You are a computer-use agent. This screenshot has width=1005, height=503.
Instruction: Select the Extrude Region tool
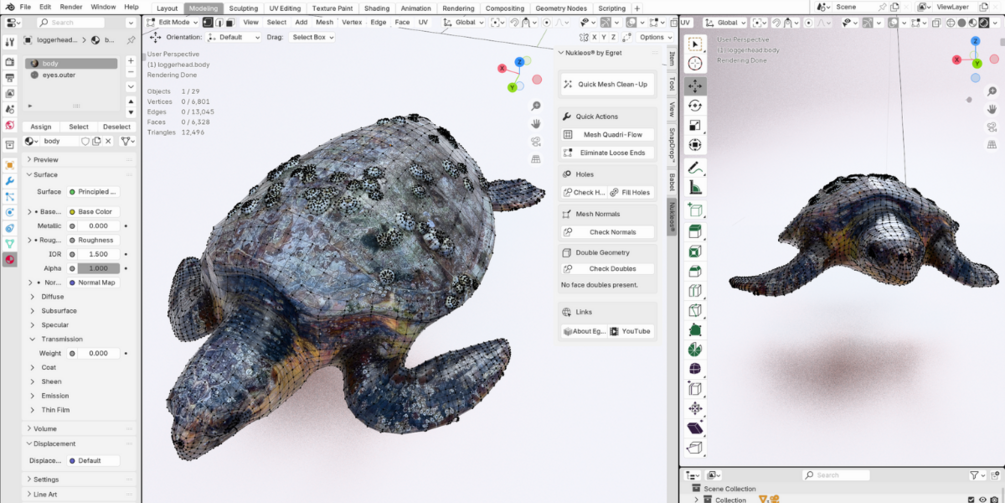[695, 231]
